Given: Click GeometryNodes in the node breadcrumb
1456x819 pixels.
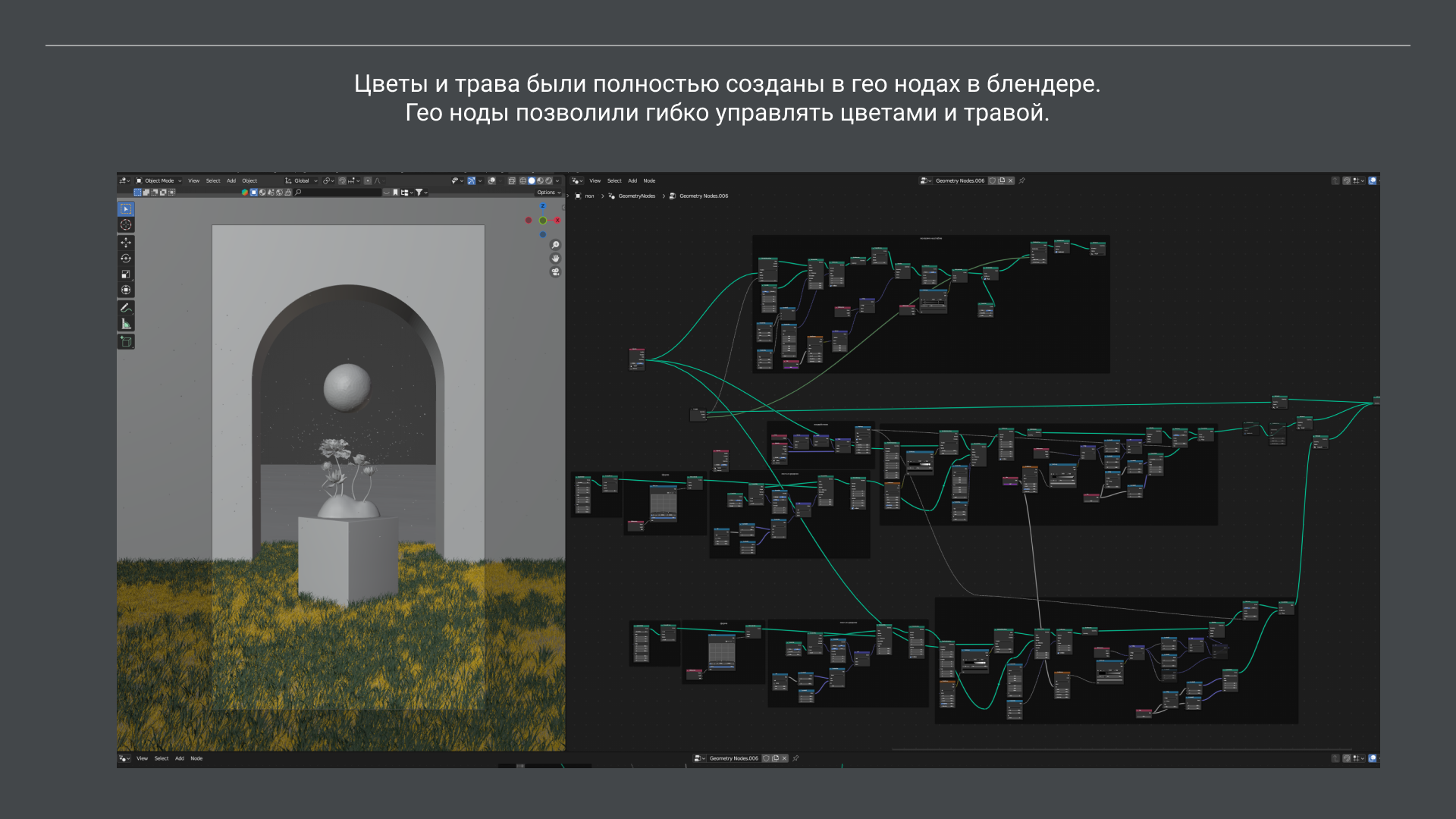Looking at the screenshot, I should click(x=636, y=196).
